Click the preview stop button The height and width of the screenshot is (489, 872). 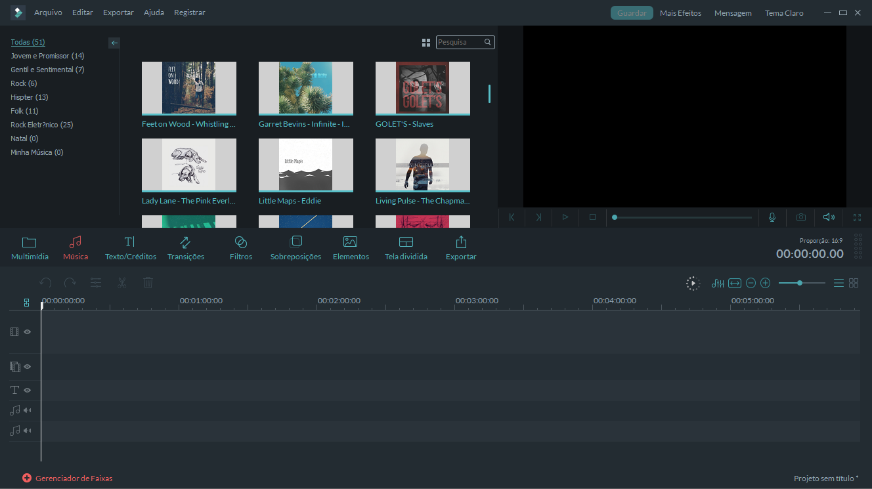[592, 218]
